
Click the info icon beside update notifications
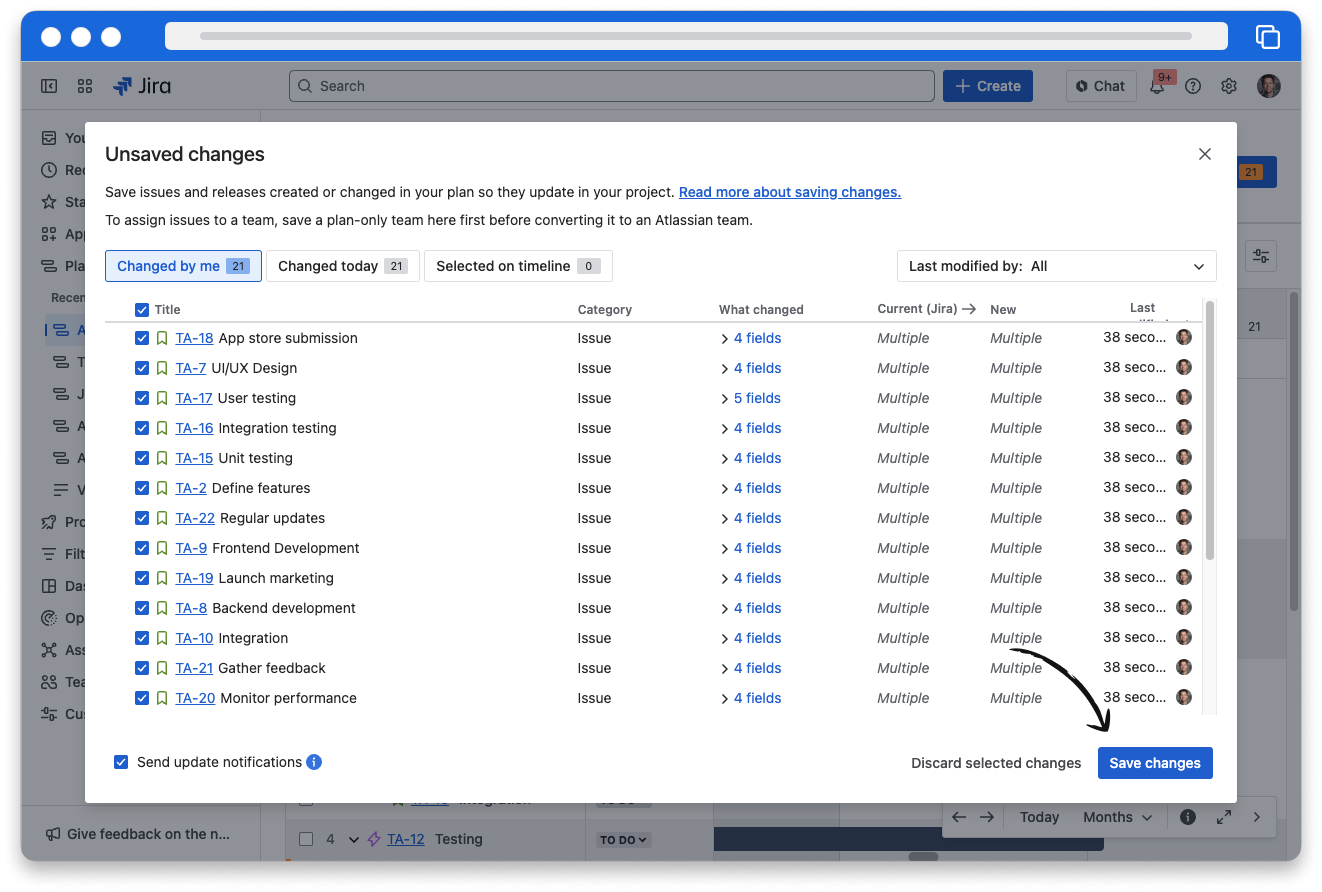(x=314, y=762)
